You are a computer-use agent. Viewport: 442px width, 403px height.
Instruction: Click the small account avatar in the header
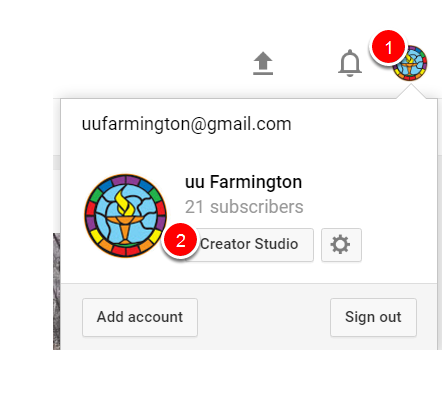tap(410, 63)
